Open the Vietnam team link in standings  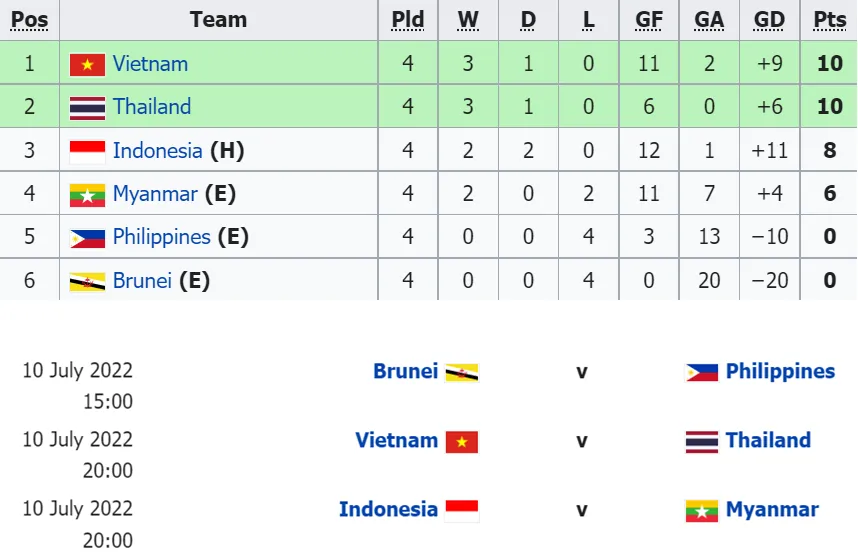click(x=150, y=64)
